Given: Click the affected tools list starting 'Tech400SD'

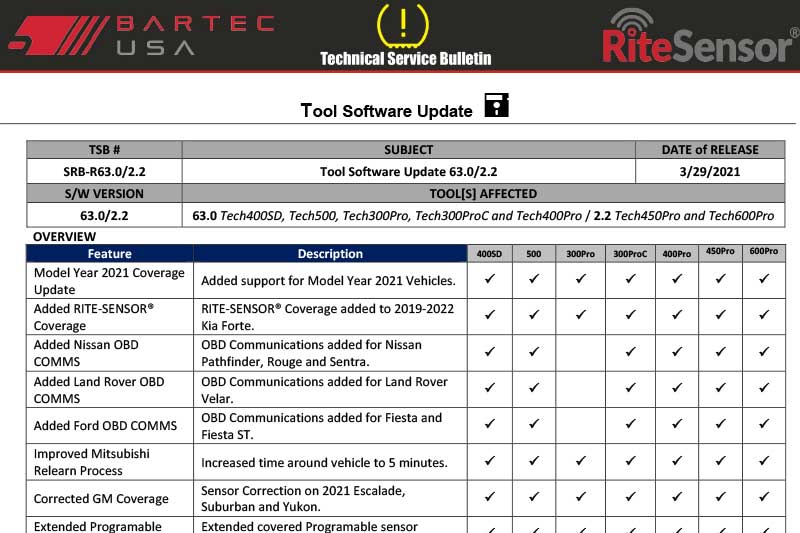Looking at the screenshot, I should pos(483,215).
